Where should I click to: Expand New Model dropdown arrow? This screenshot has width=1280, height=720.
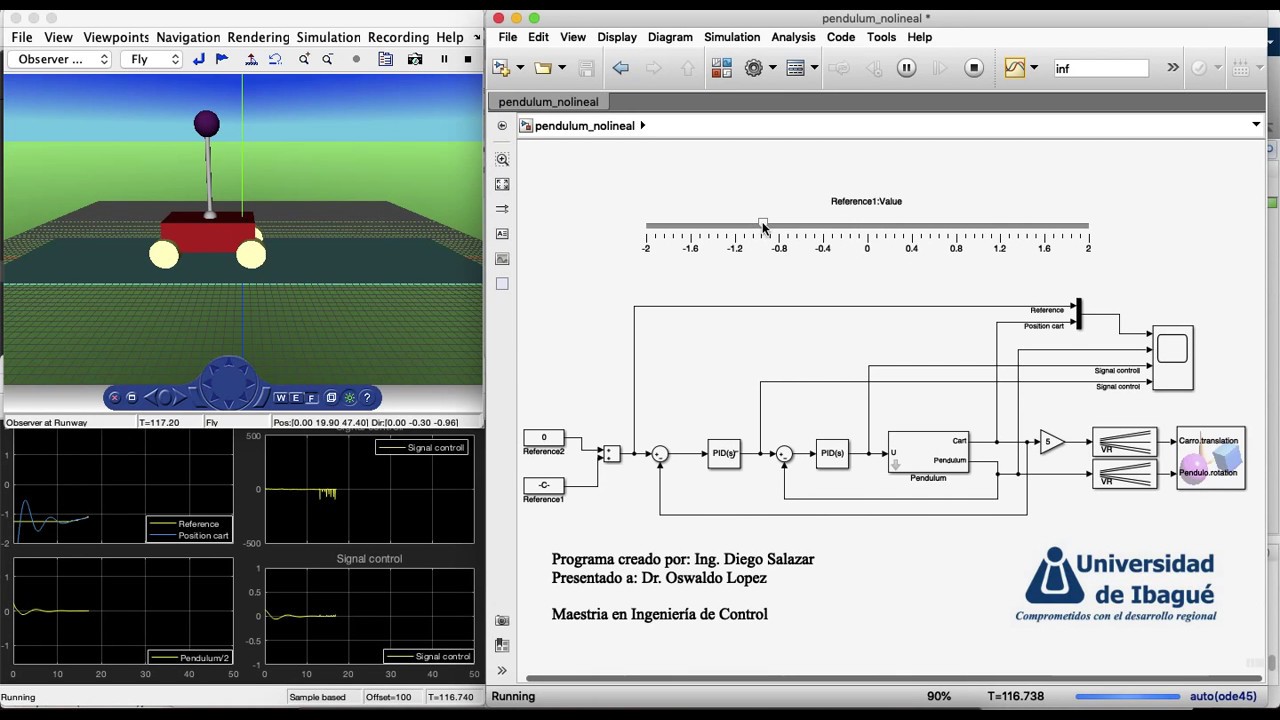click(x=520, y=68)
